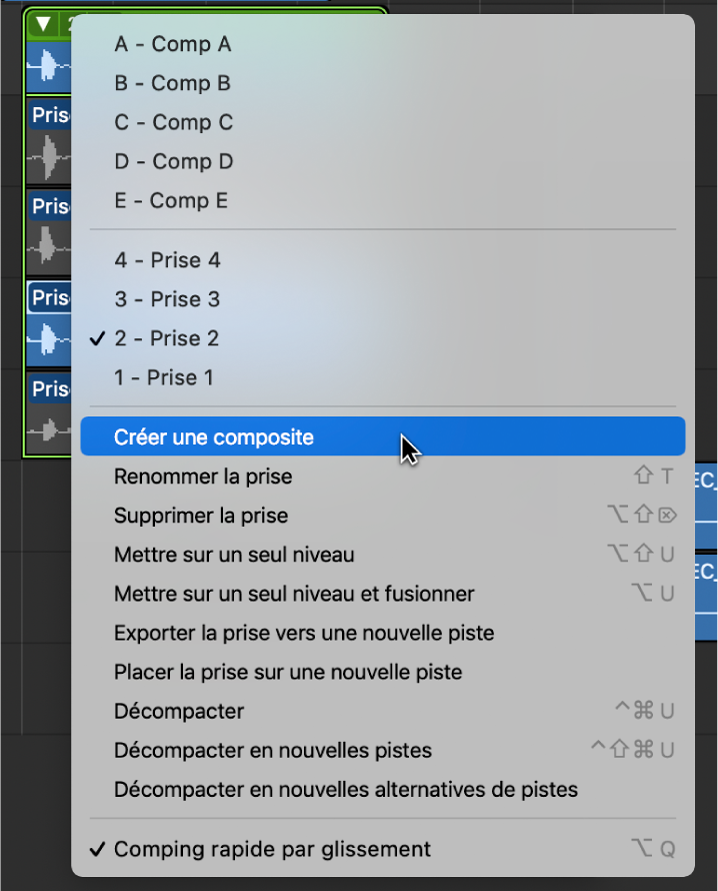
Task: Choose Prise 1 from the take list
Action: pos(163,377)
